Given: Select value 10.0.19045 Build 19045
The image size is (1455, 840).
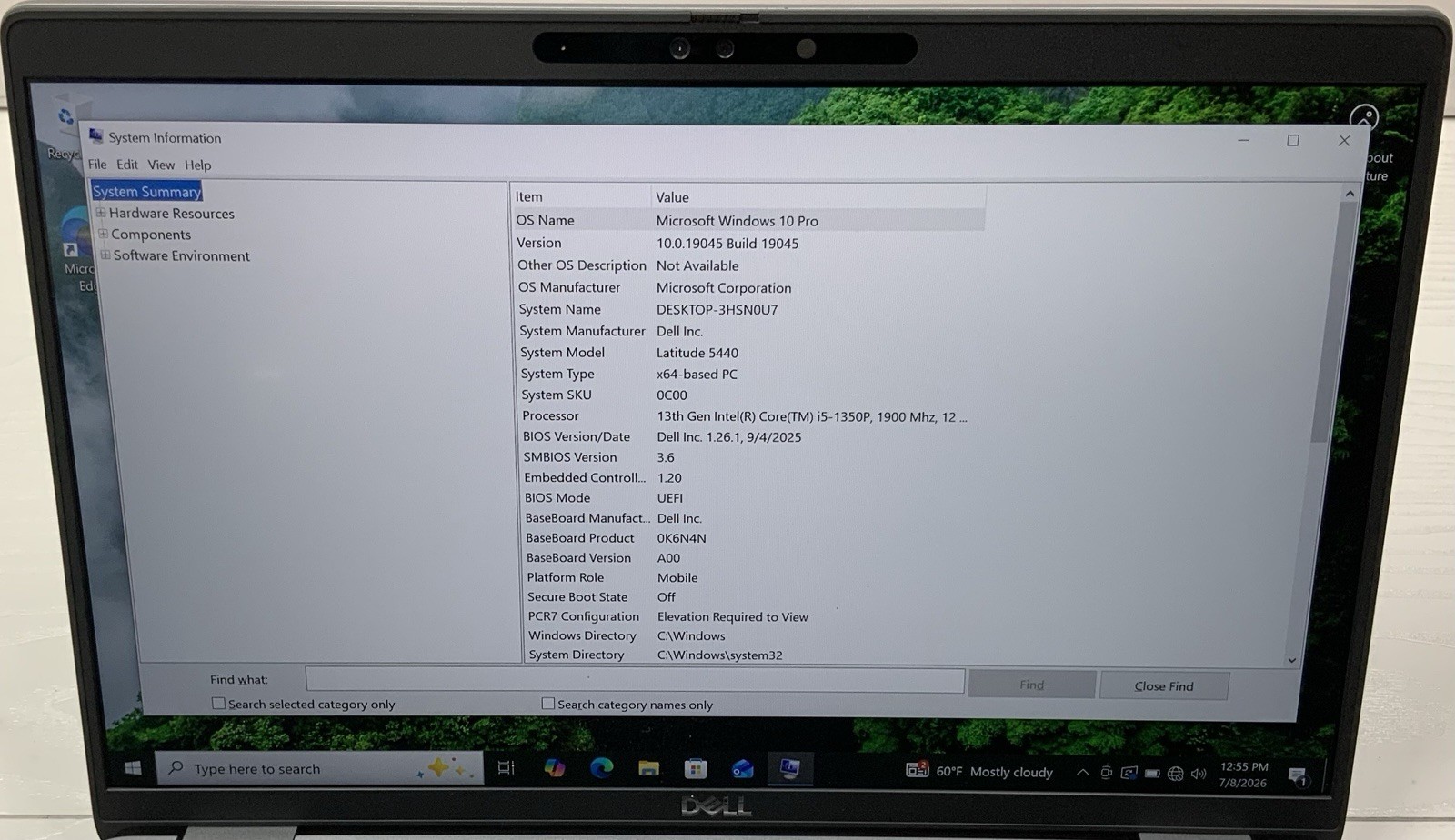Looking at the screenshot, I should pos(727,244).
